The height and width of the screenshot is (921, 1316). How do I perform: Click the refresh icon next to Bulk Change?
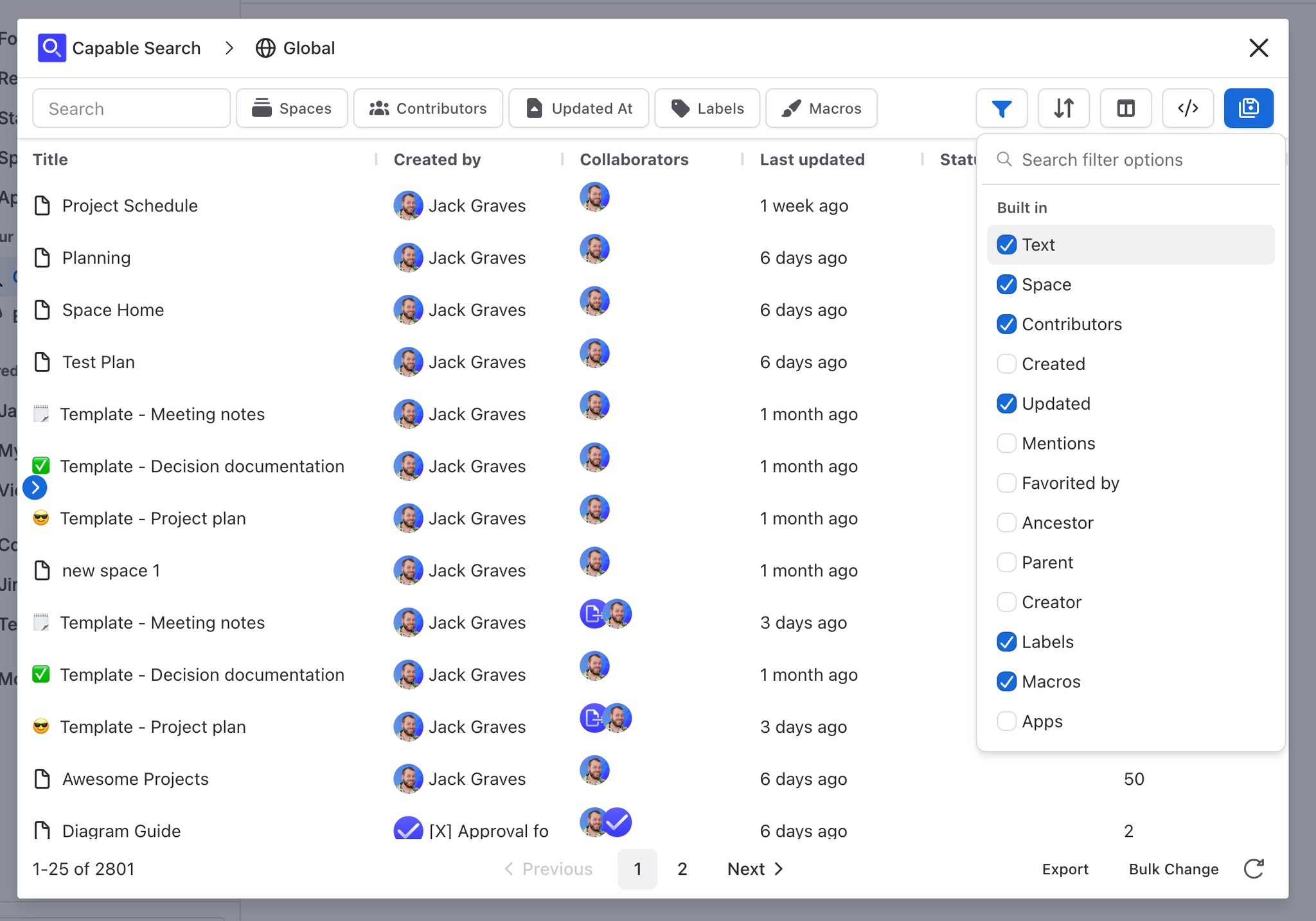[x=1254, y=869]
